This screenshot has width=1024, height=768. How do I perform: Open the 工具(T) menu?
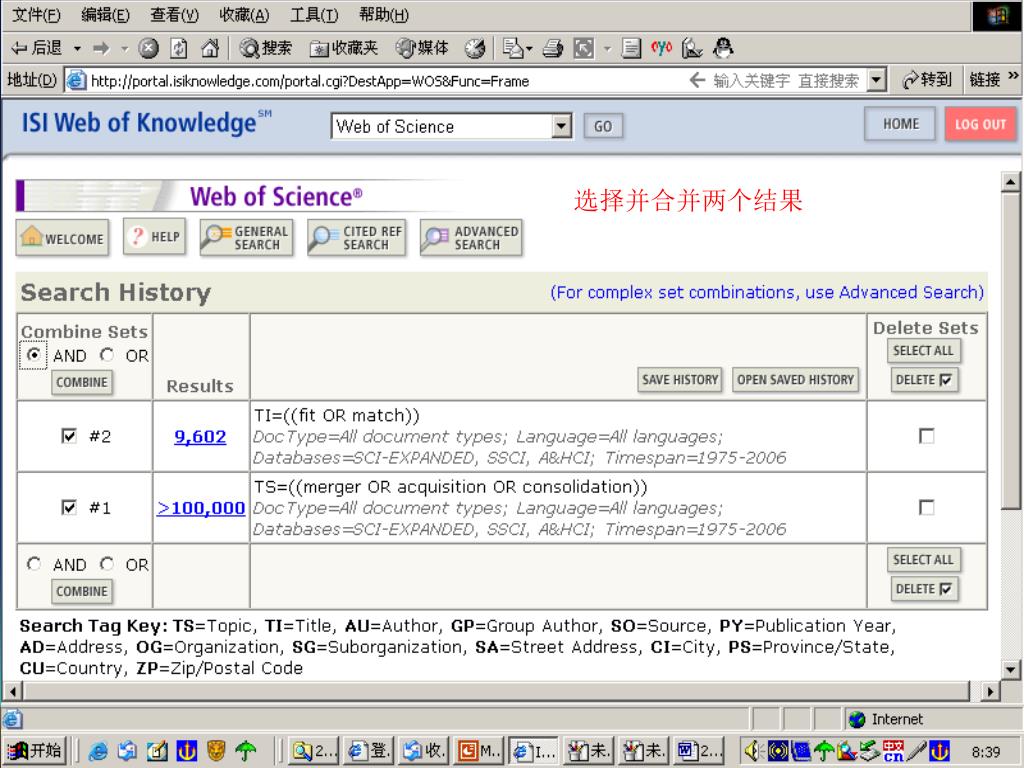(x=314, y=14)
